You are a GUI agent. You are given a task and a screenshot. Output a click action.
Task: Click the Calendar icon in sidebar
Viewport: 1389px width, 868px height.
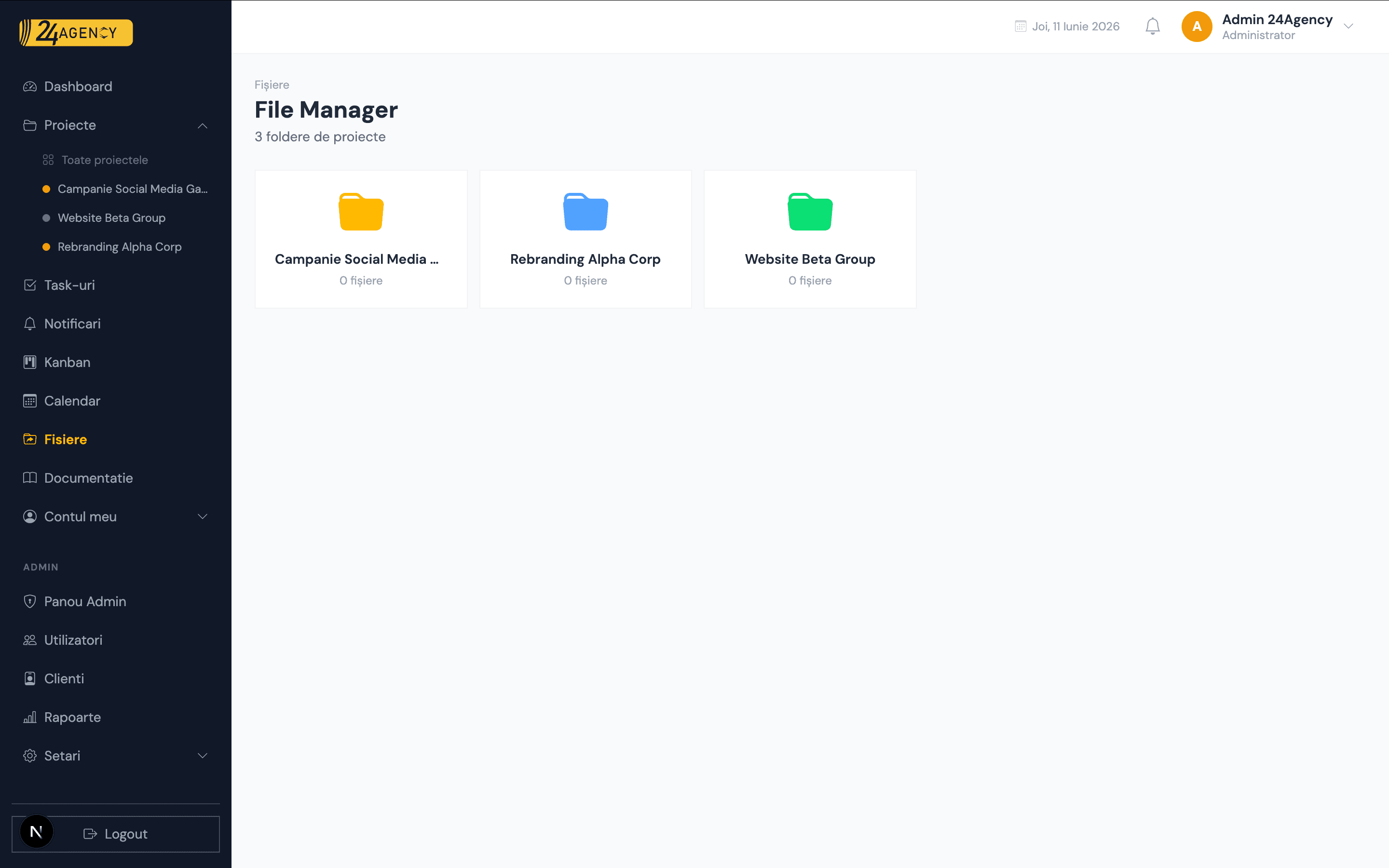[x=30, y=401]
